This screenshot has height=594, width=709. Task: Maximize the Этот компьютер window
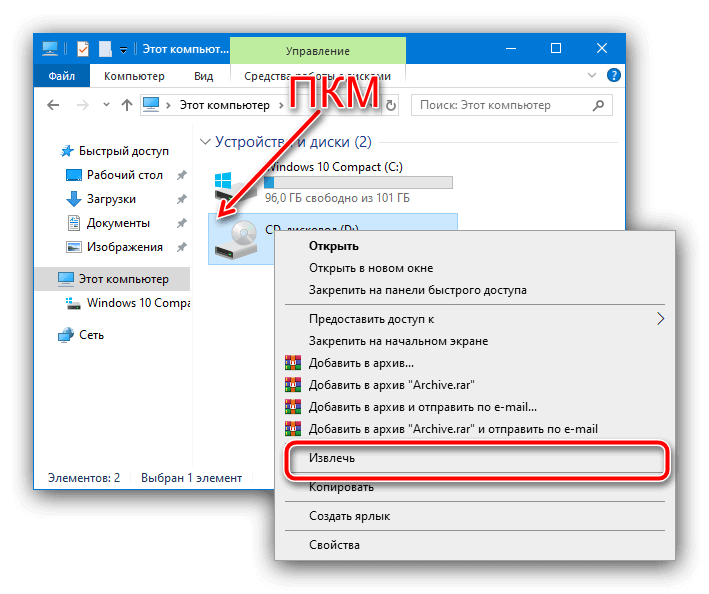(x=556, y=48)
